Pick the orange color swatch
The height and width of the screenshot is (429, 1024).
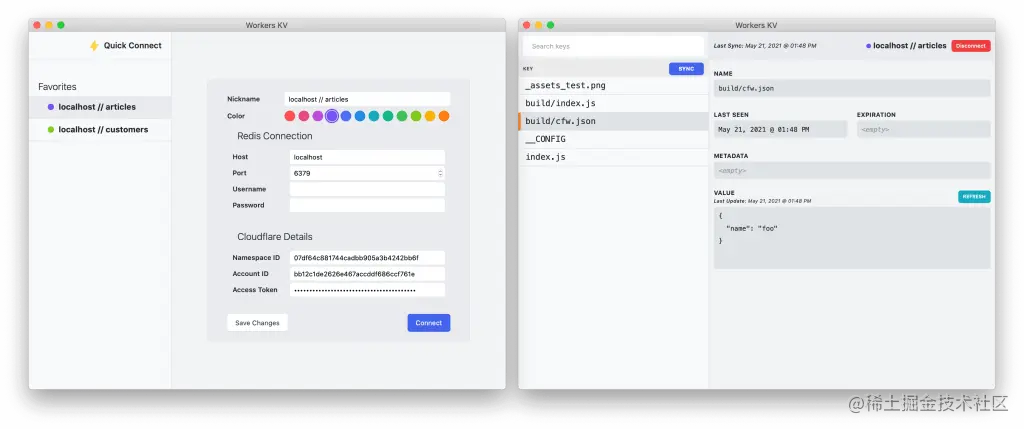[x=444, y=116]
